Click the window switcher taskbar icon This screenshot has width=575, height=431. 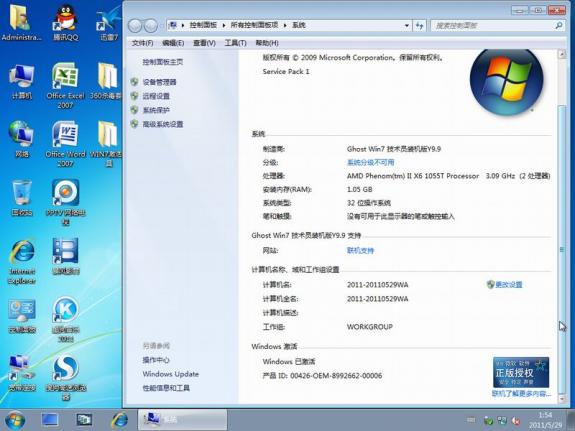[x=84, y=420]
